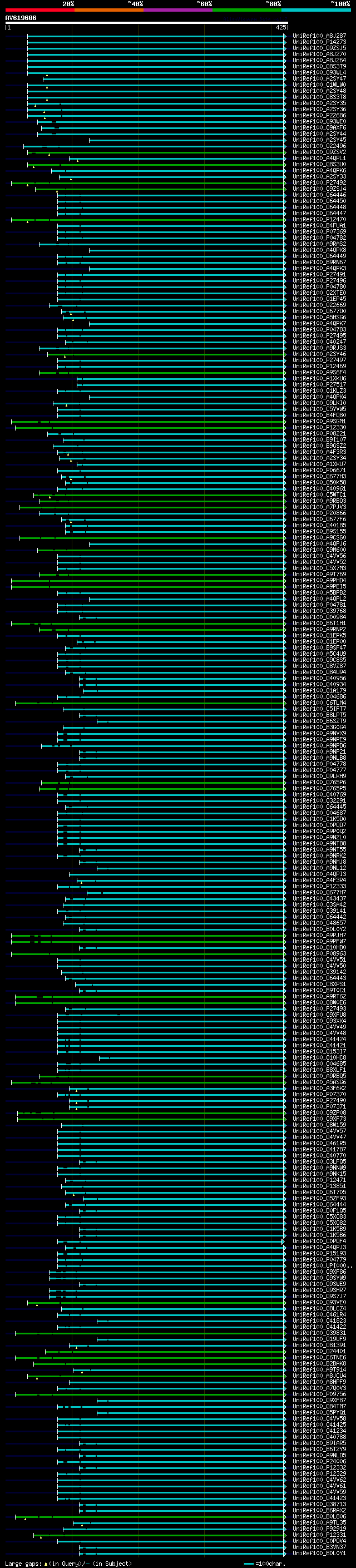356x1568 pixels.
Task: Select the UniRef100_P22686 label
Action: pos(319,116)
